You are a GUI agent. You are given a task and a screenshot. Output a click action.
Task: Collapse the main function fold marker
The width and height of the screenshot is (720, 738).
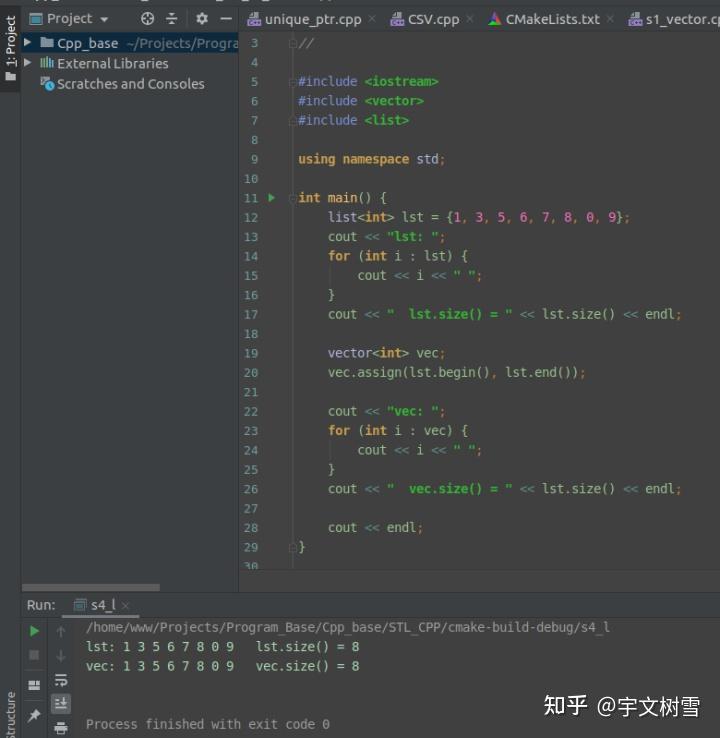pos(292,198)
